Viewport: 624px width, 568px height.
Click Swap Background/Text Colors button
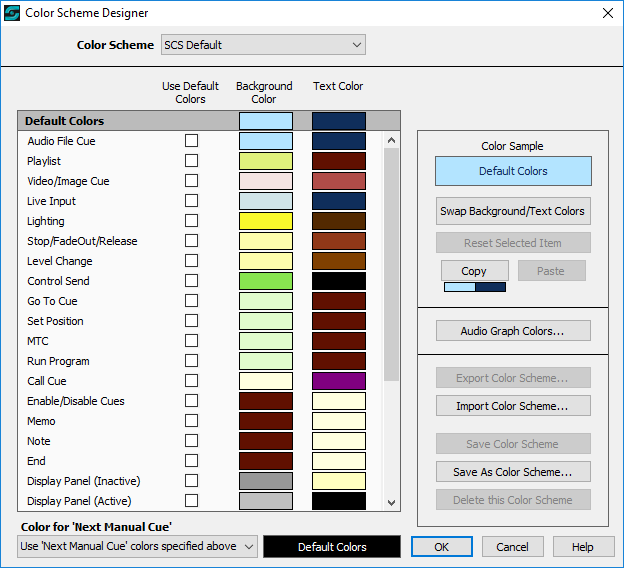(x=513, y=211)
